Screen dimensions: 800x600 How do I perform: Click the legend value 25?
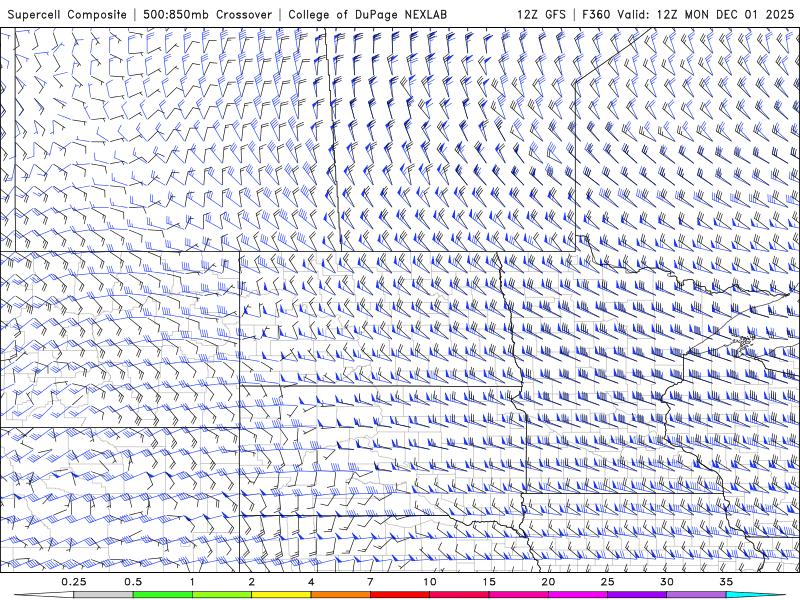[x=607, y=582]
